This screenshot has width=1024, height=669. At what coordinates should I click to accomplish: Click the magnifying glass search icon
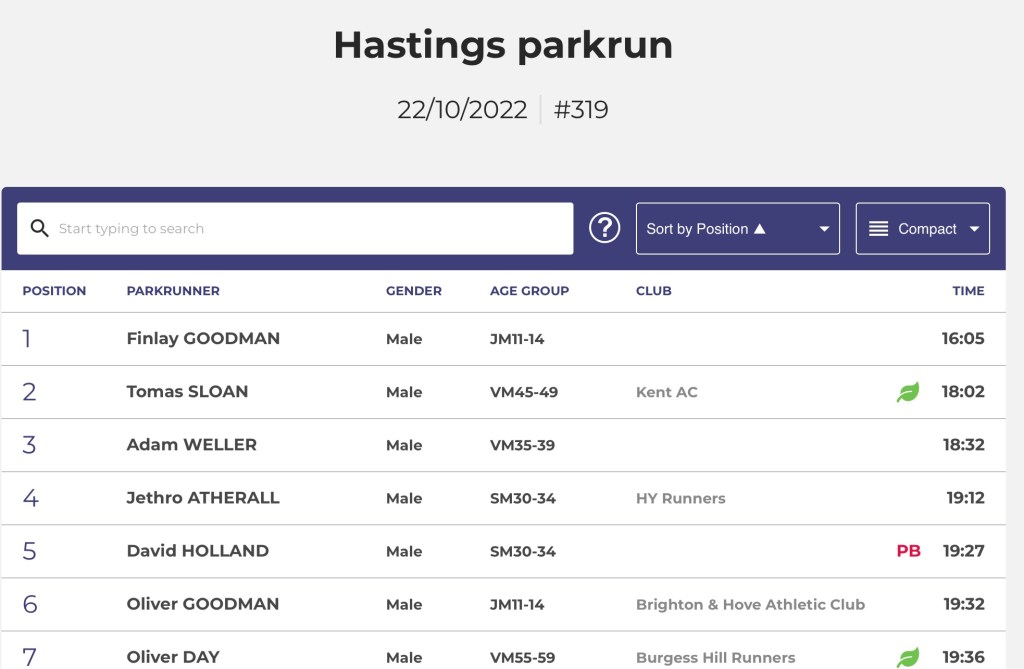pyautogui.click(x=40, y=229)
